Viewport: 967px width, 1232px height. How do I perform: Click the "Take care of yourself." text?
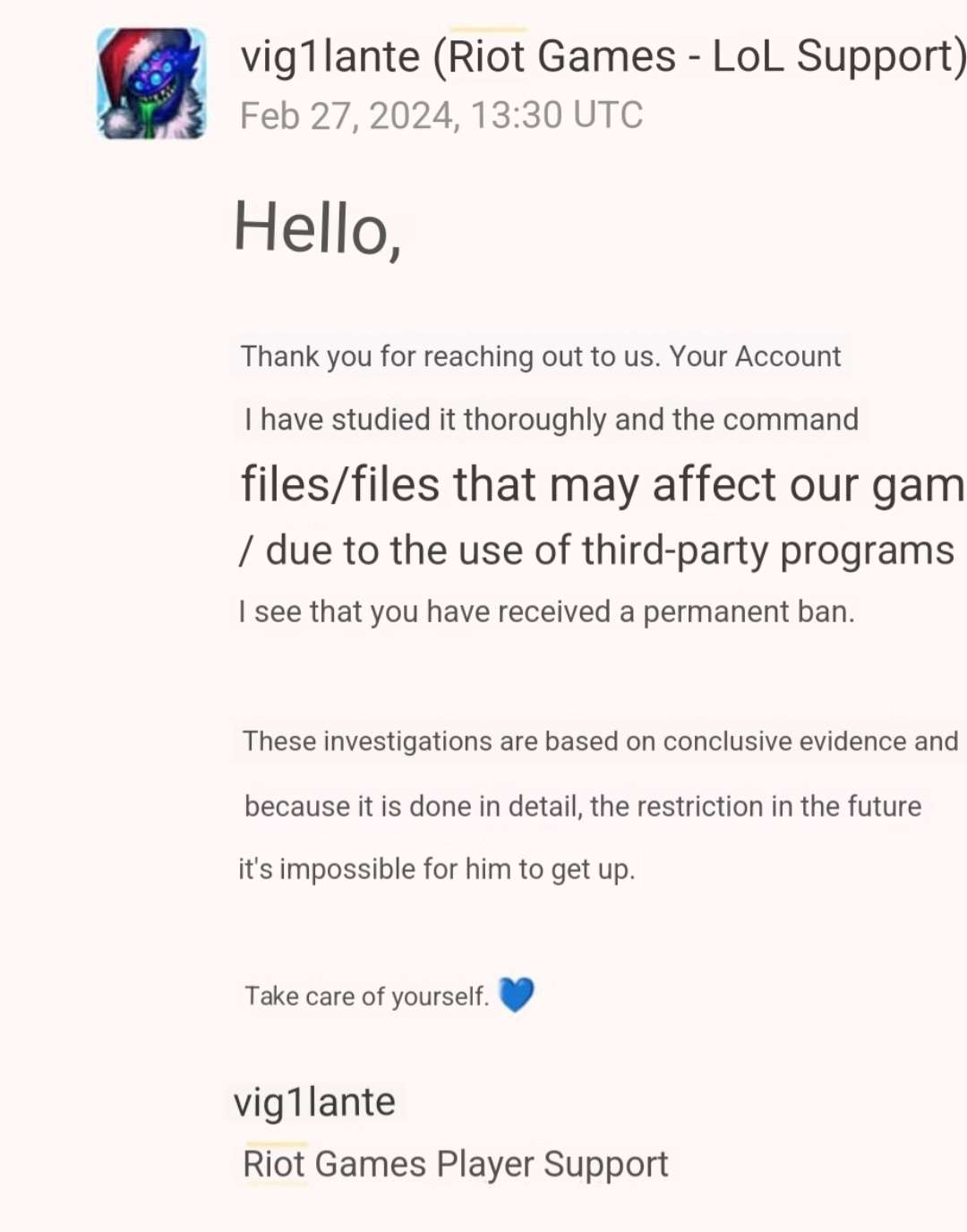[367, 997]
